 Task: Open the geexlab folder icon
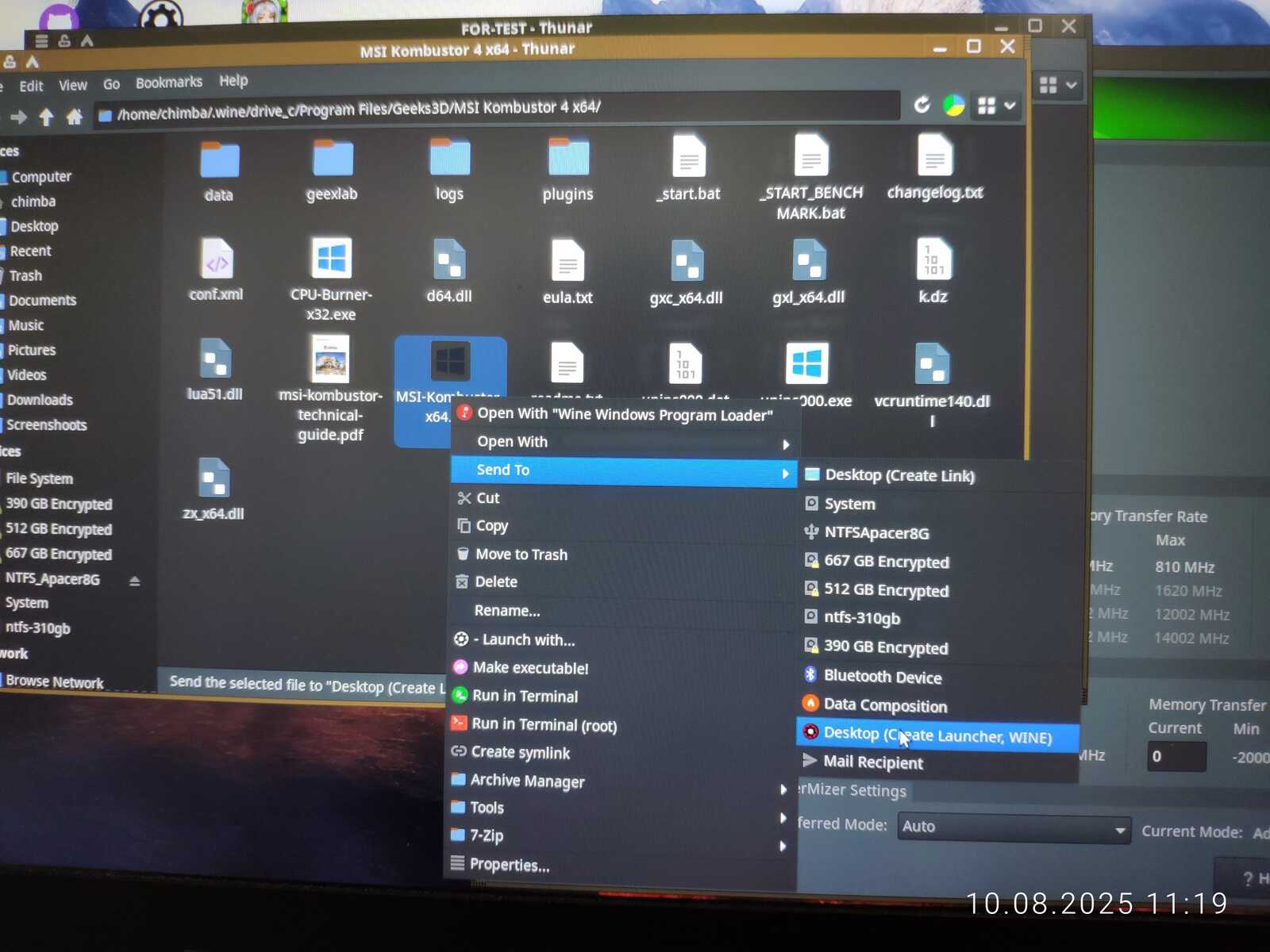(333, 158)
